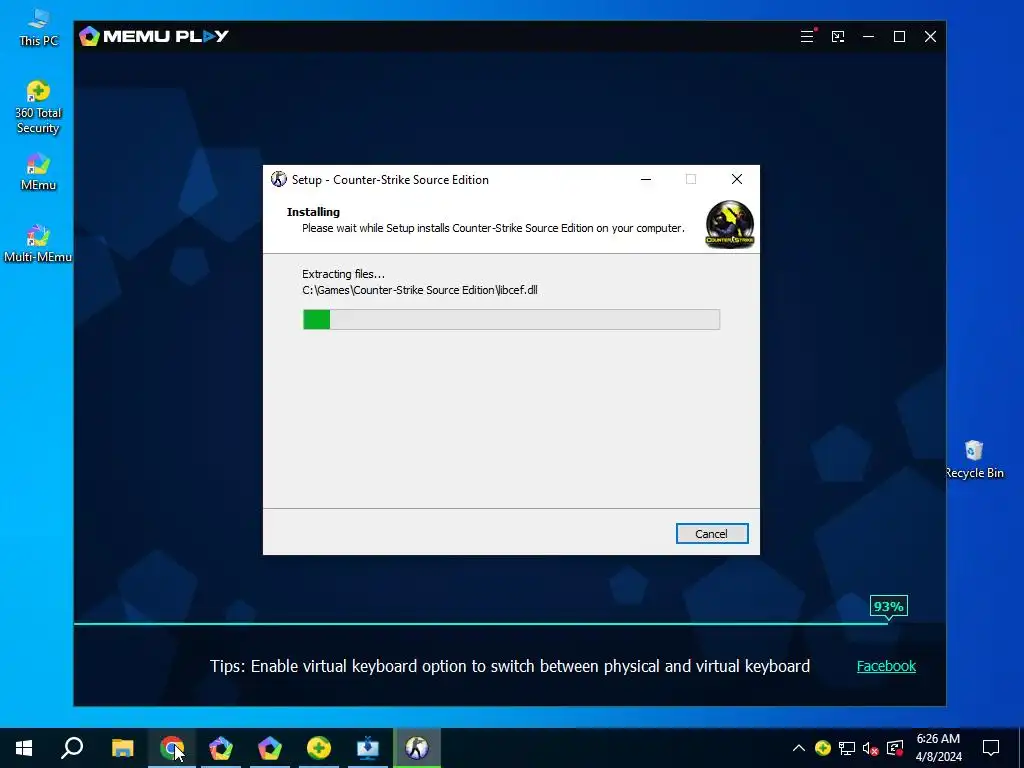Minimize the Counter-Strike Setup dialog
This screenshot has height=768, width=1024.
pyautogui.click(x=646, y=180)
